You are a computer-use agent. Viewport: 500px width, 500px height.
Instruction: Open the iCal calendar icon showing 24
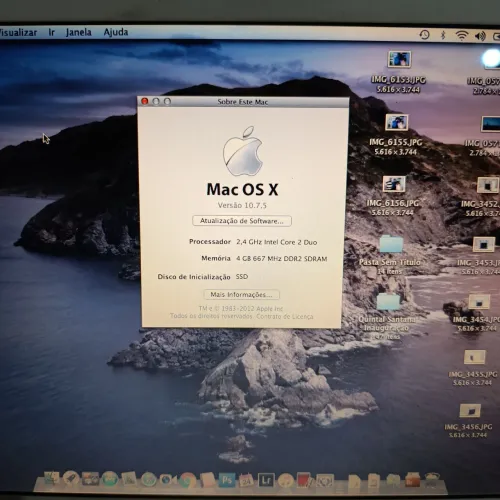tap(246, 480)
